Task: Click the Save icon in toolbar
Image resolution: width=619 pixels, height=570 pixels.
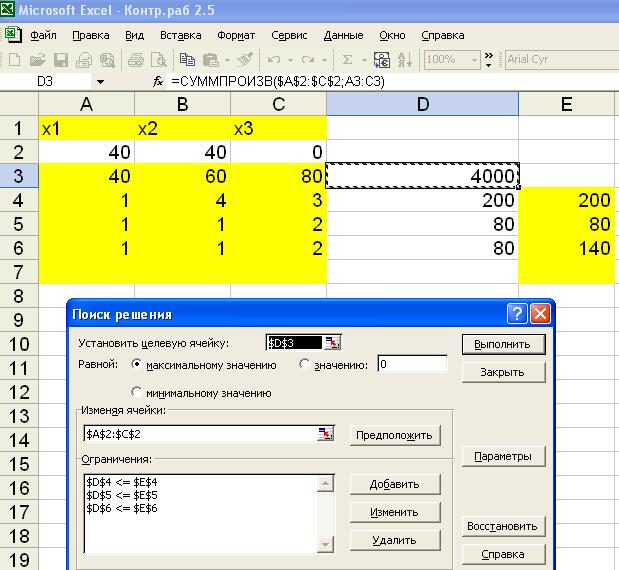Action: pyautogui.click(x=59, y=59)
